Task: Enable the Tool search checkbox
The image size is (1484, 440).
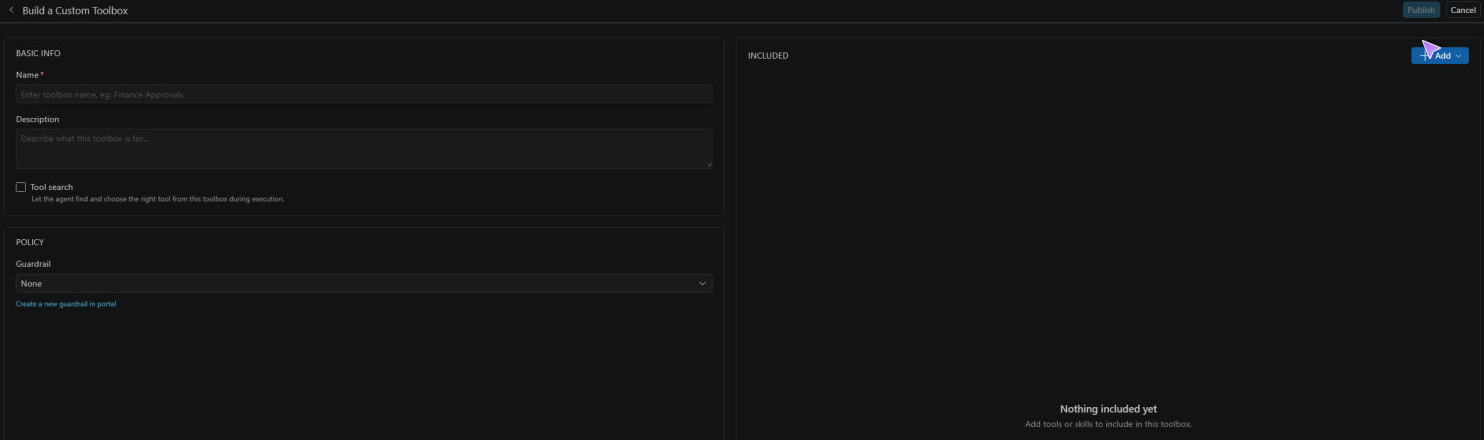Action: coord(21,187)
